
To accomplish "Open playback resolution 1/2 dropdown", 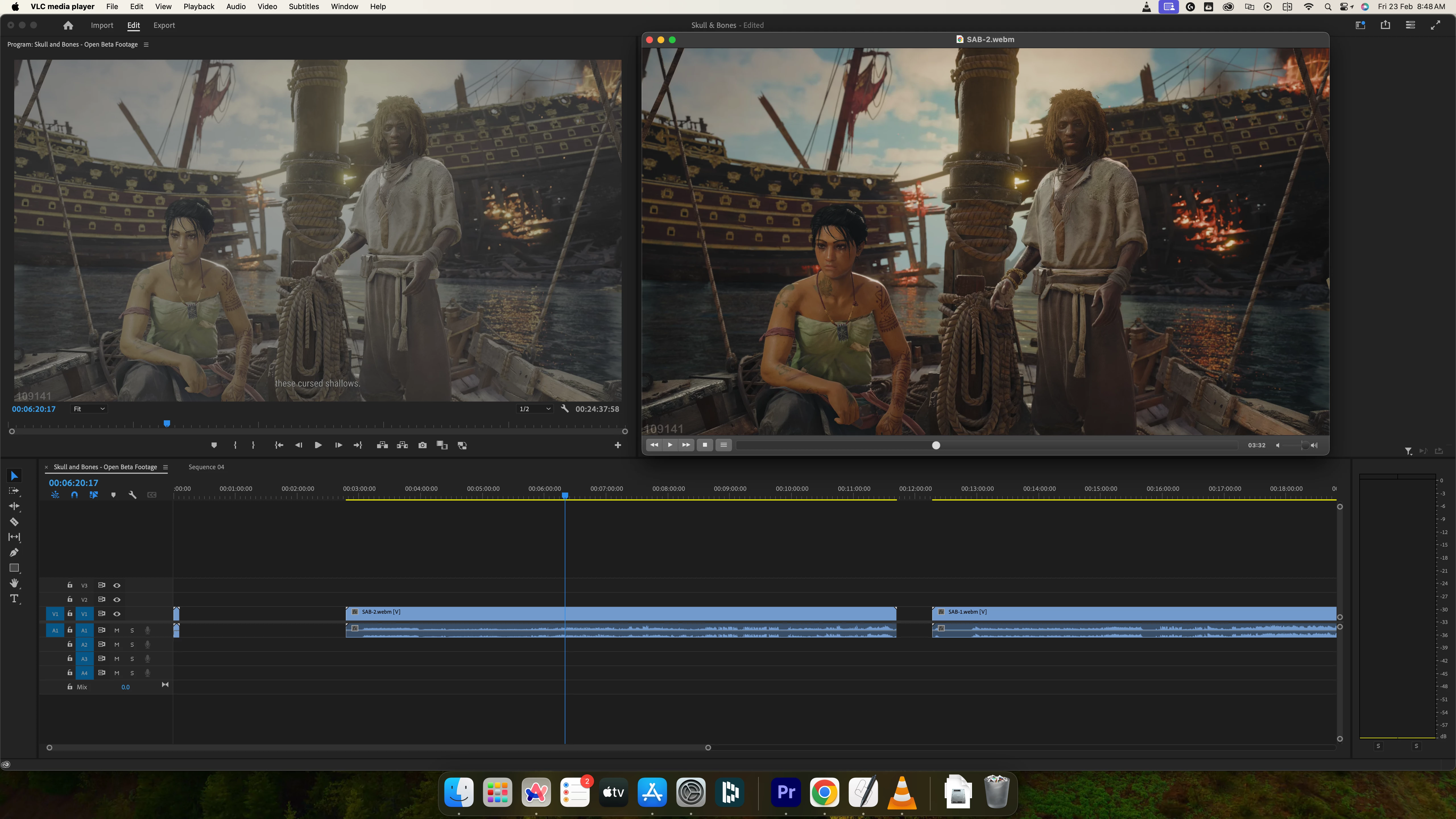I will tap(535, 409).
